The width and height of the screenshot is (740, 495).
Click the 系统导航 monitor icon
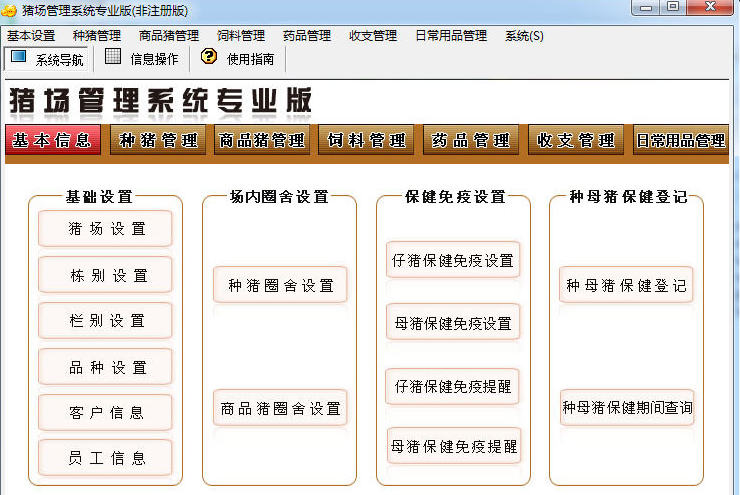18,57
